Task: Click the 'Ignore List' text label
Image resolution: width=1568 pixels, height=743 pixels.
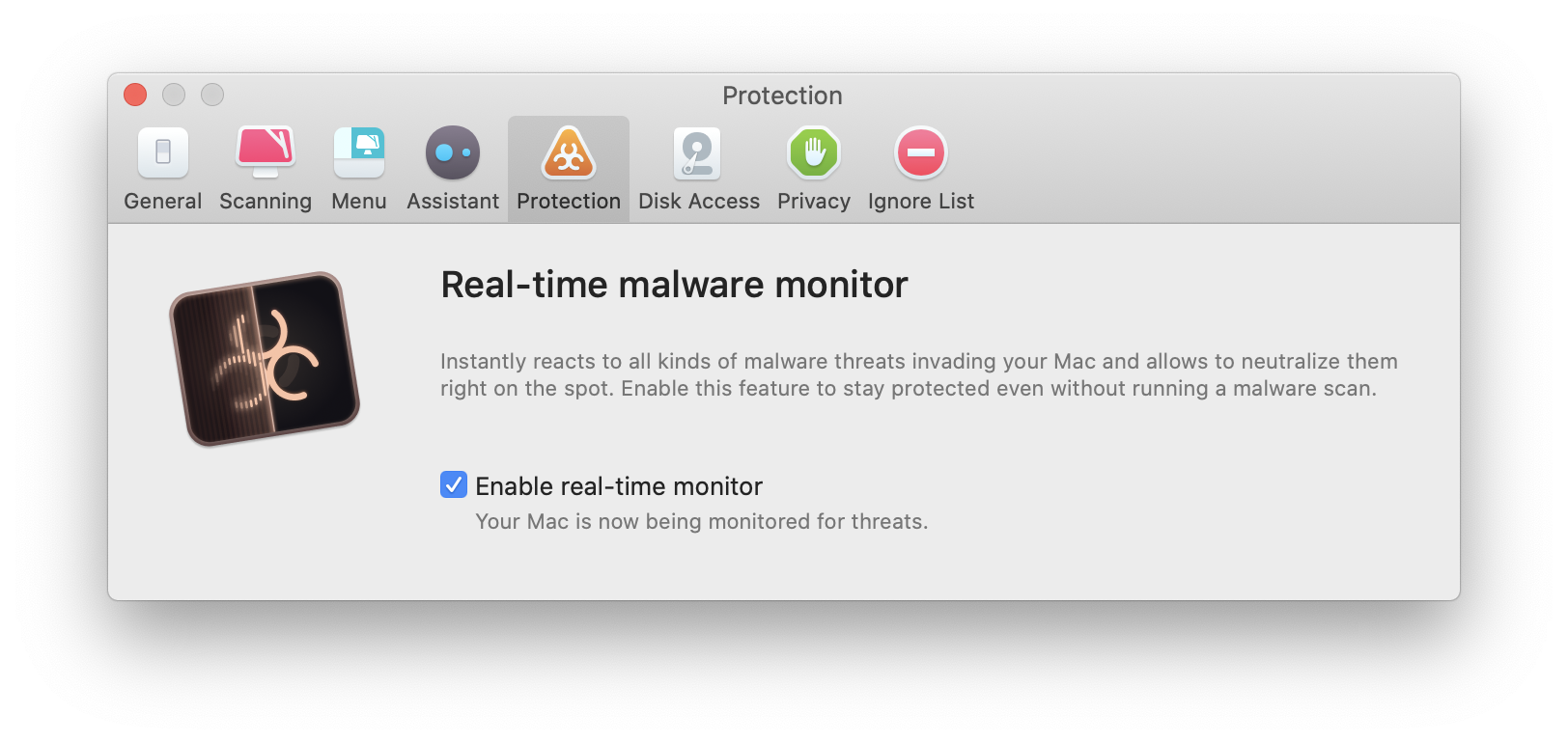Action: click(x=920, y=202)
